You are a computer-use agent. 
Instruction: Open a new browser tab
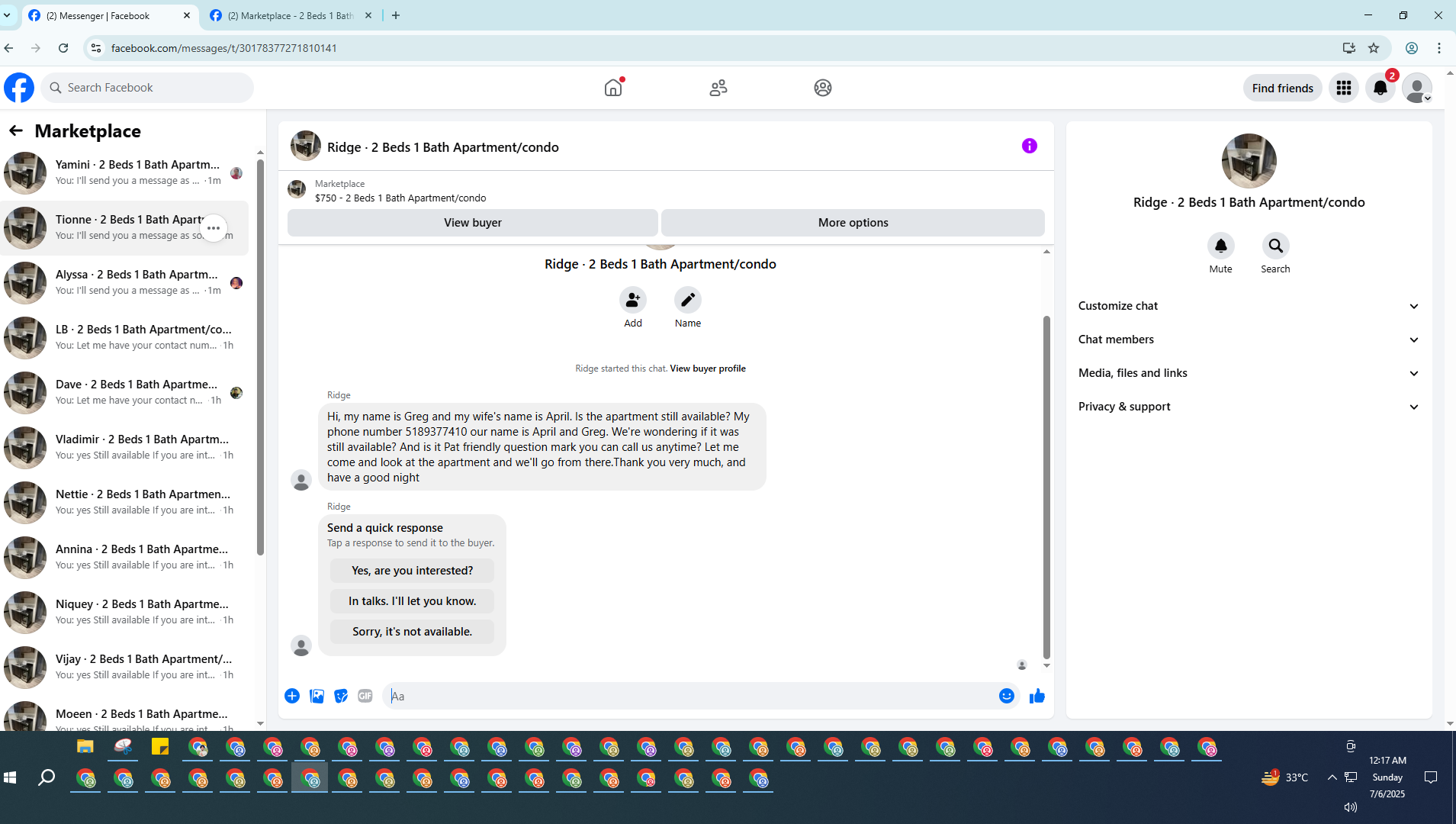396,15
